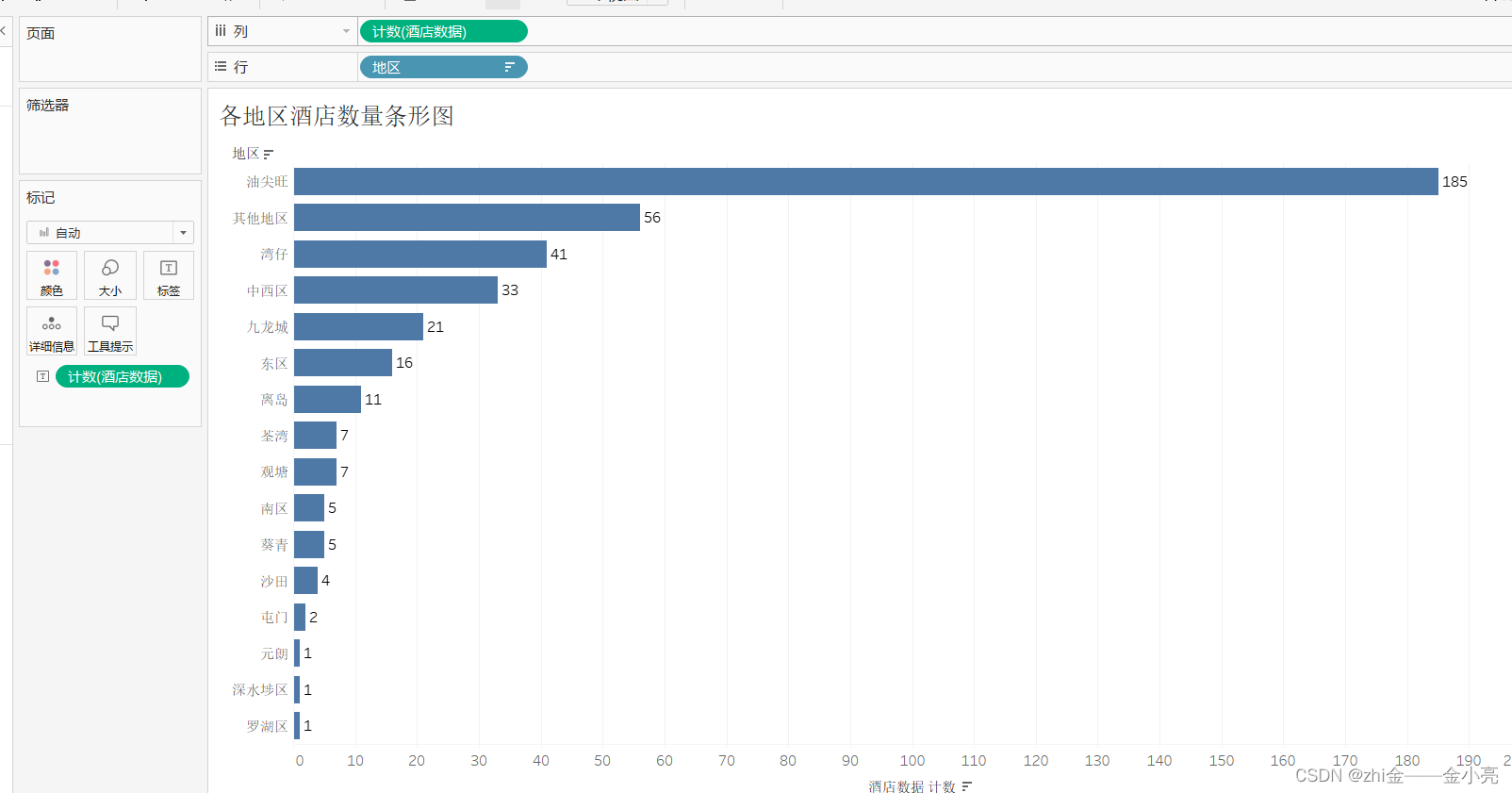
Task: Select the 中西区 bar with value 33
Action: coord(396,289)
